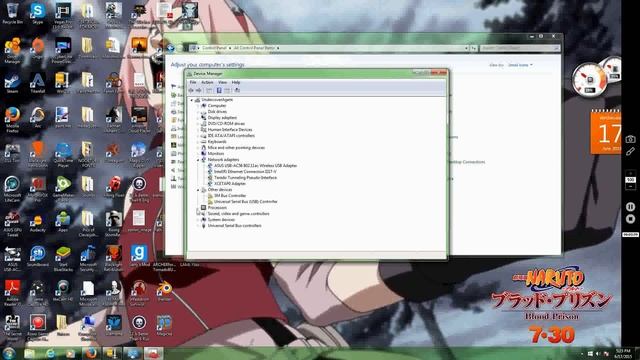Open the Action menu in Device Manager
This screenshot has height=360, width=640.
[207, 82]
